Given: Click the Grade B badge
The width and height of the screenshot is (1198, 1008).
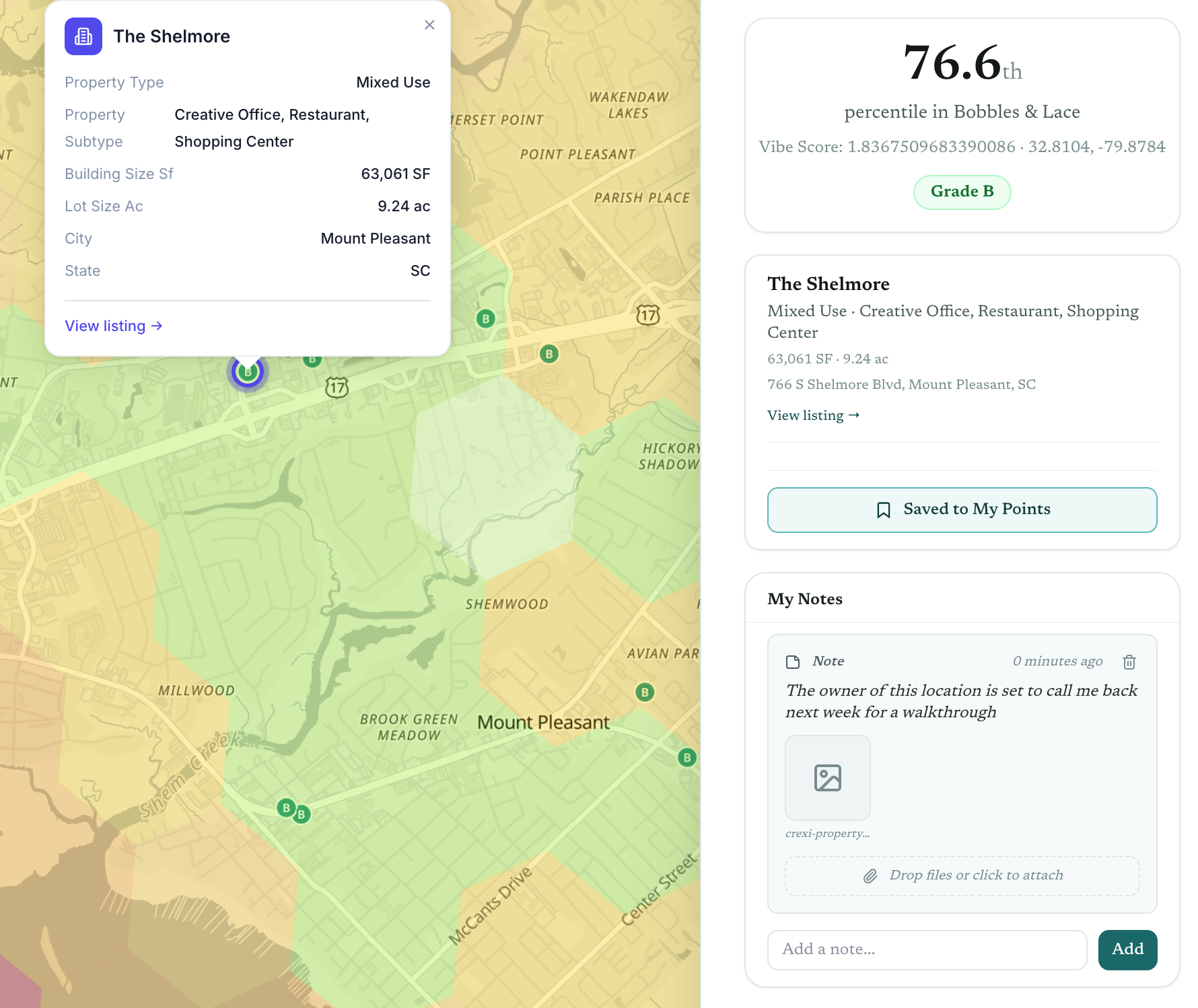Looking at the screenshot, I should coord(962,192).
